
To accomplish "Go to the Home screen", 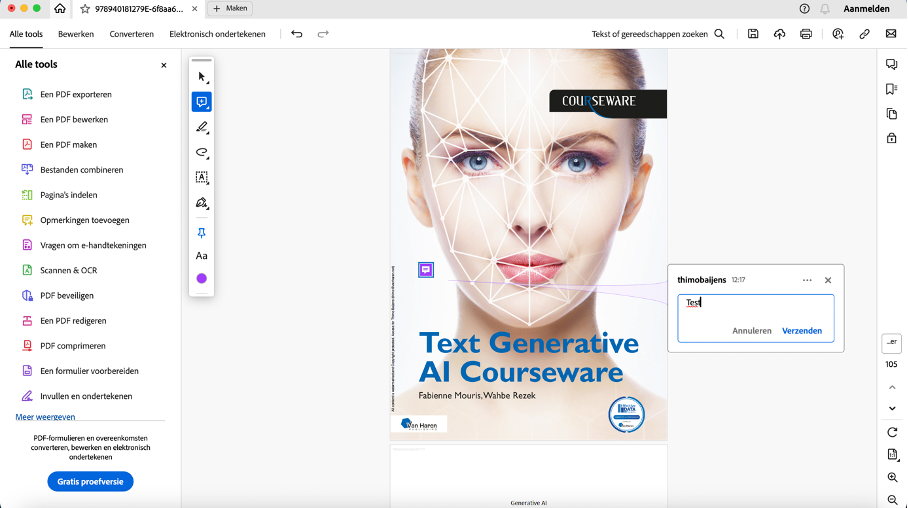I will [60, 9].
